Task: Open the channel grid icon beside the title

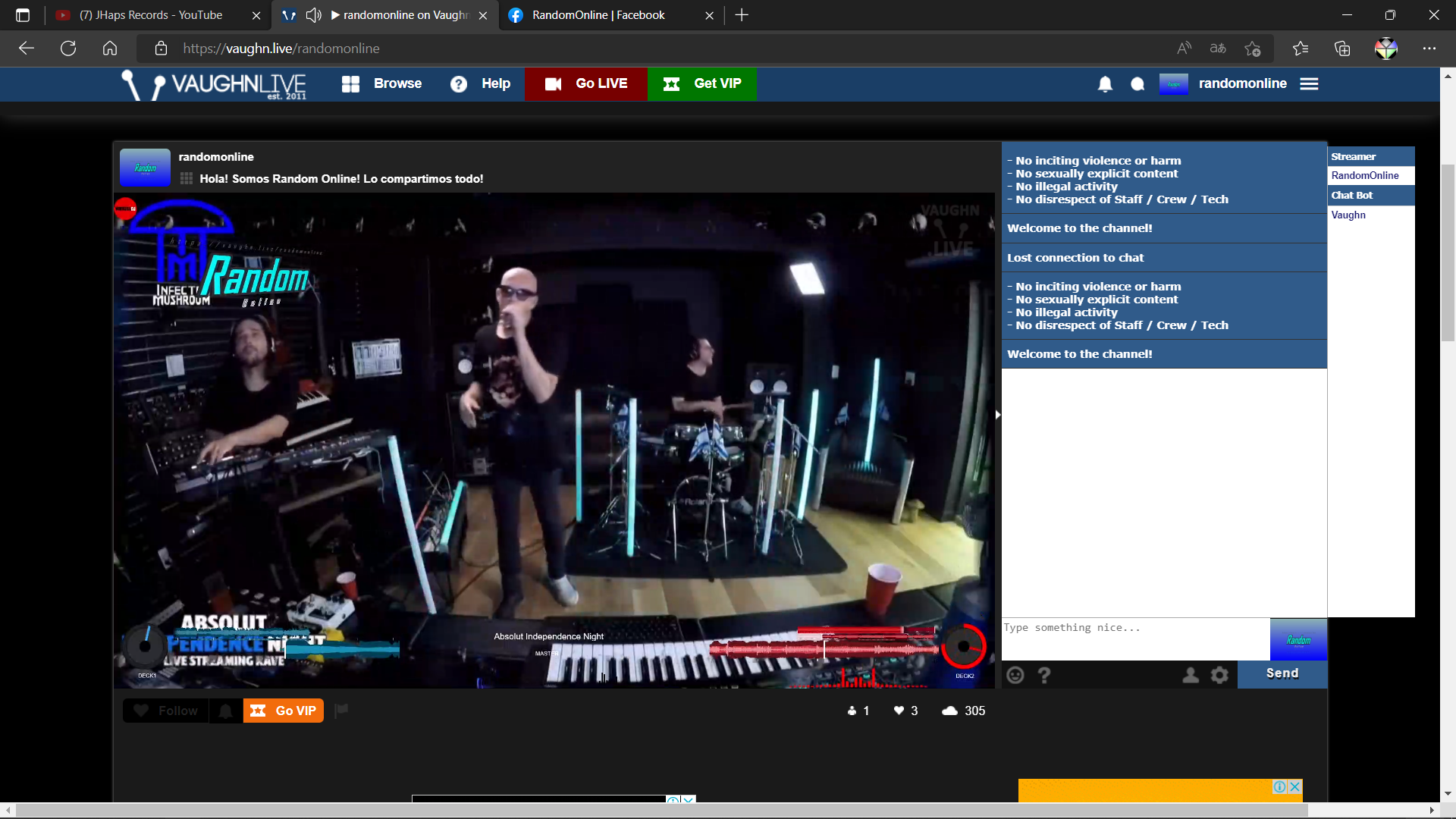Action: [187, 179]
